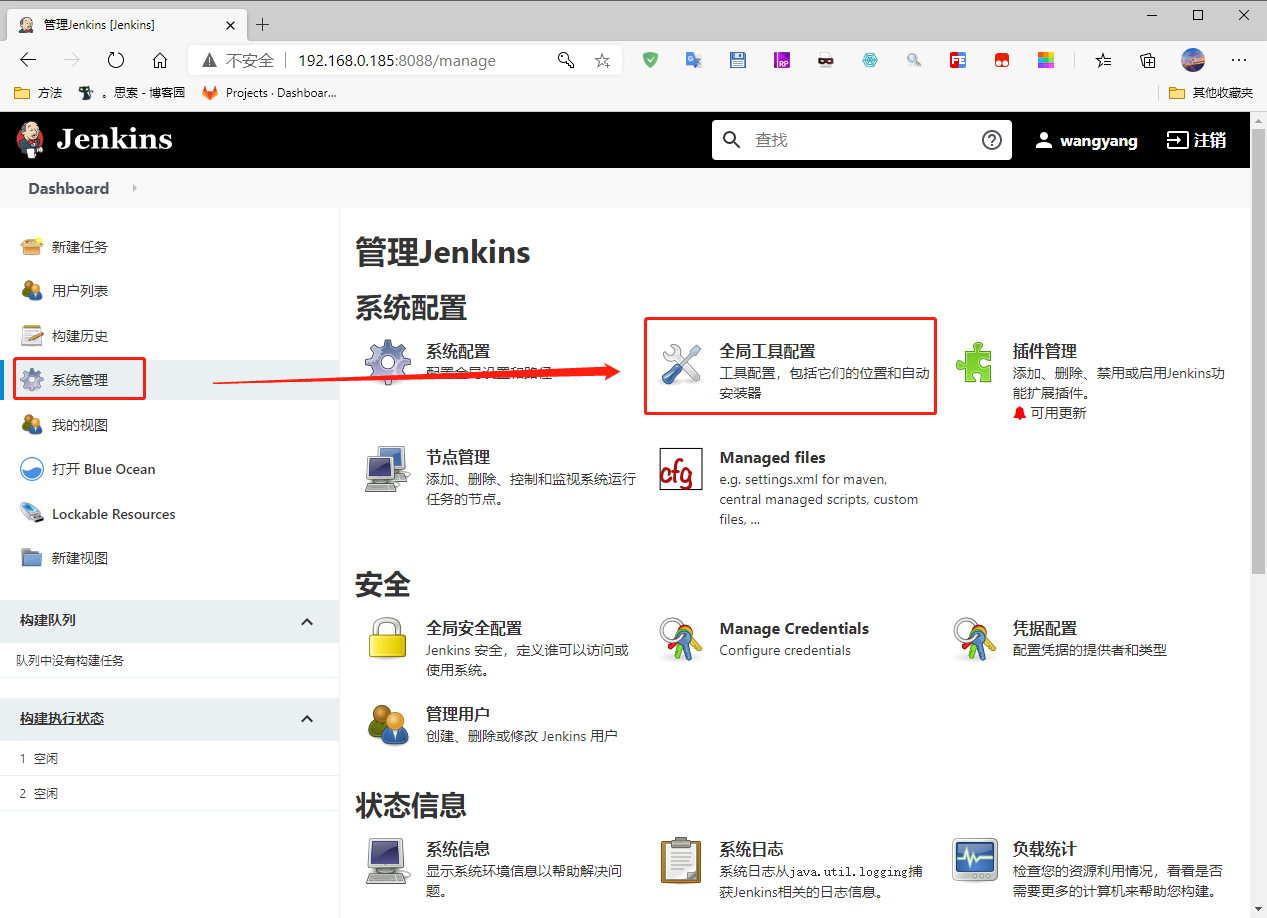
Task: Click the 插件管理 green puzzle icon
Action: [x=974, y=363]
